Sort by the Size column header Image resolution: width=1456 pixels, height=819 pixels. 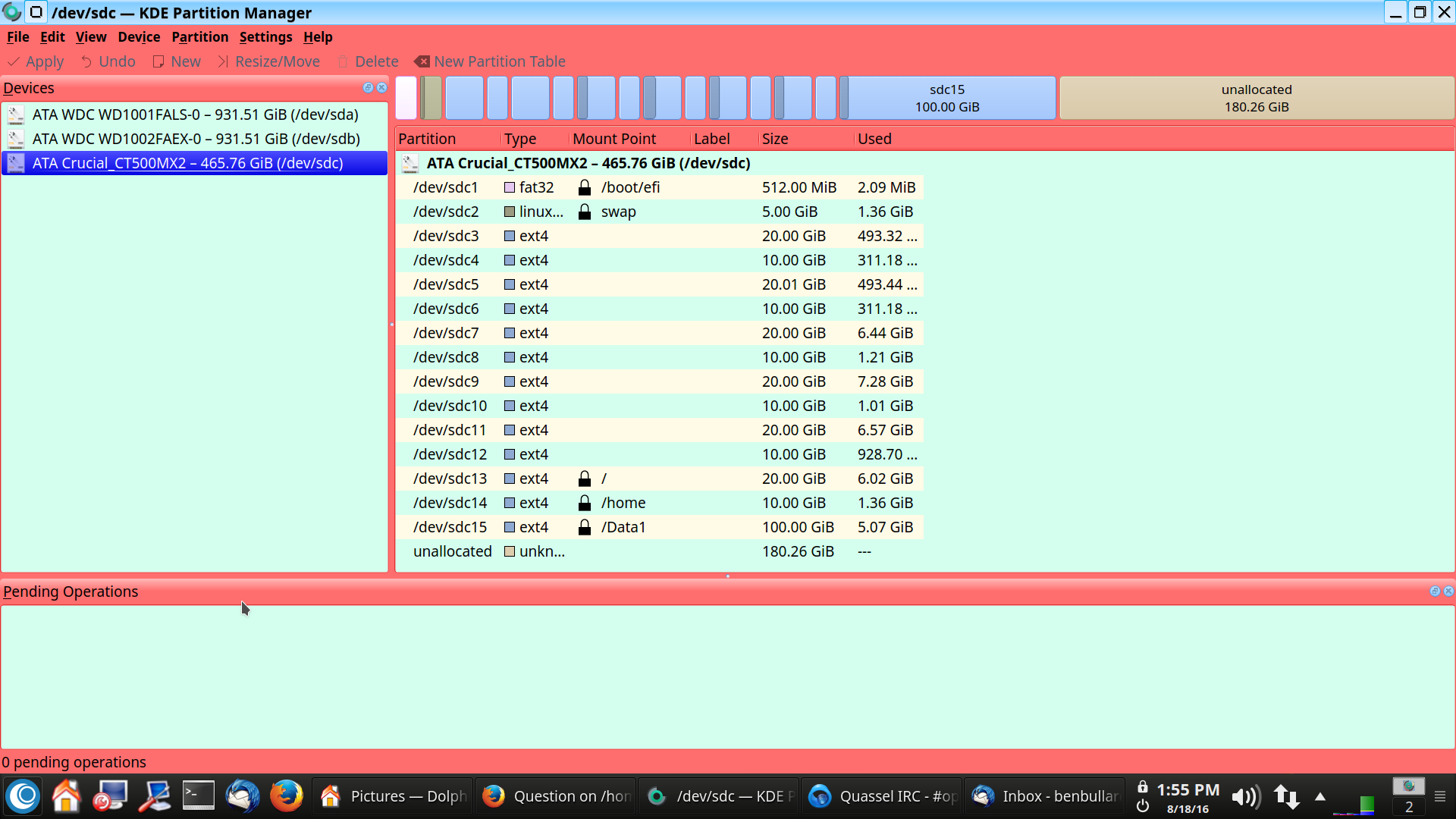tap(807, 139)
